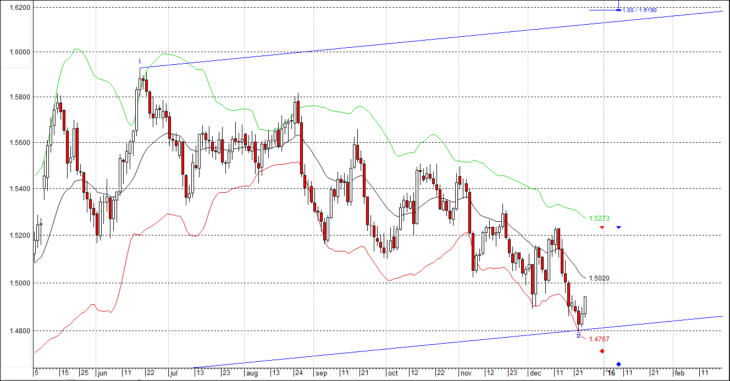The height and width of the screenshot is (381, 730).
Task: Select the green upper band value 1.5273
Action: click(599, 218)
